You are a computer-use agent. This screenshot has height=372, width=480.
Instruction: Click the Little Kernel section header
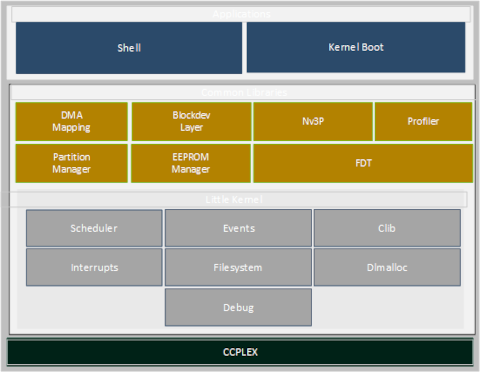pos(234,200)
